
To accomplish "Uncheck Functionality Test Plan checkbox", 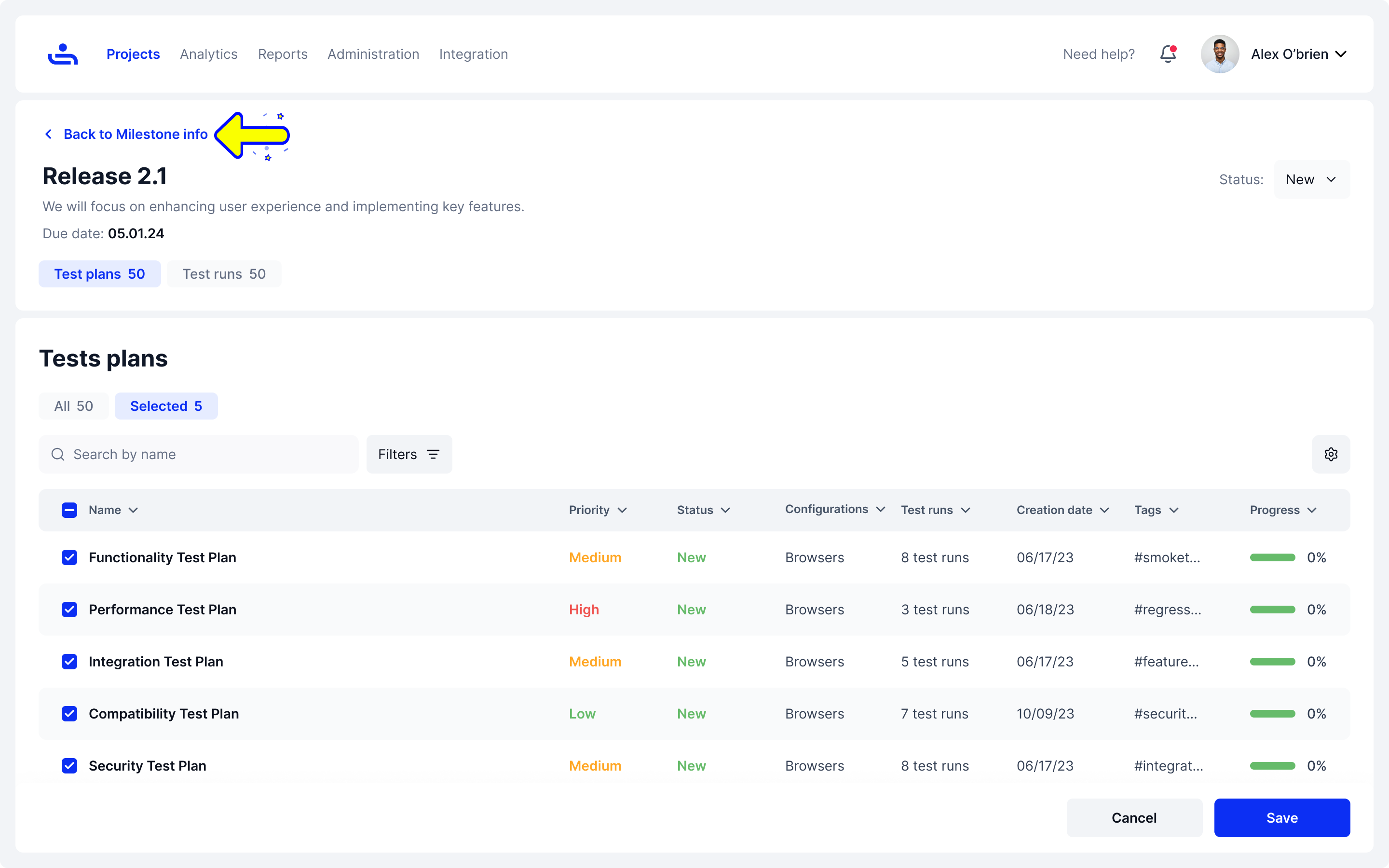I will tap(69, 557).
